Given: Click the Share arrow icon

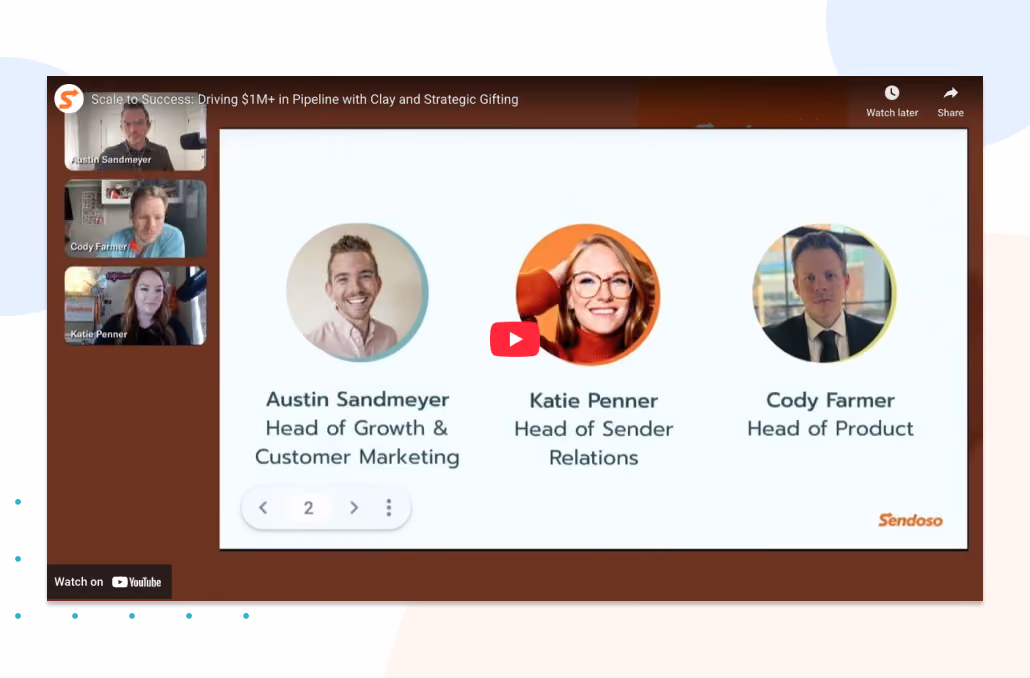Looking at the screenshot, I should [950, 93].
